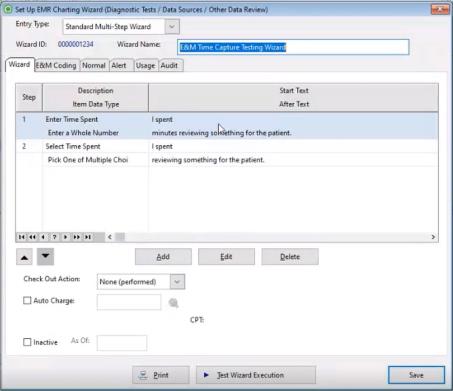Click the Delete button
453x391 pixels.
coord(290,257)
